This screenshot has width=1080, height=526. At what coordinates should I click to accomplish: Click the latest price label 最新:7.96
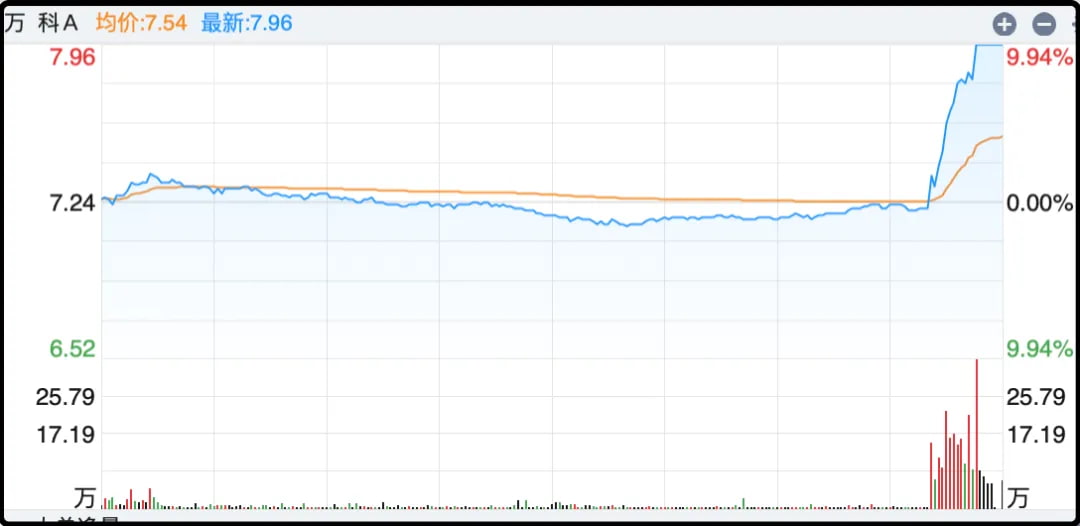pyautogui.click(x=247, y=23)
